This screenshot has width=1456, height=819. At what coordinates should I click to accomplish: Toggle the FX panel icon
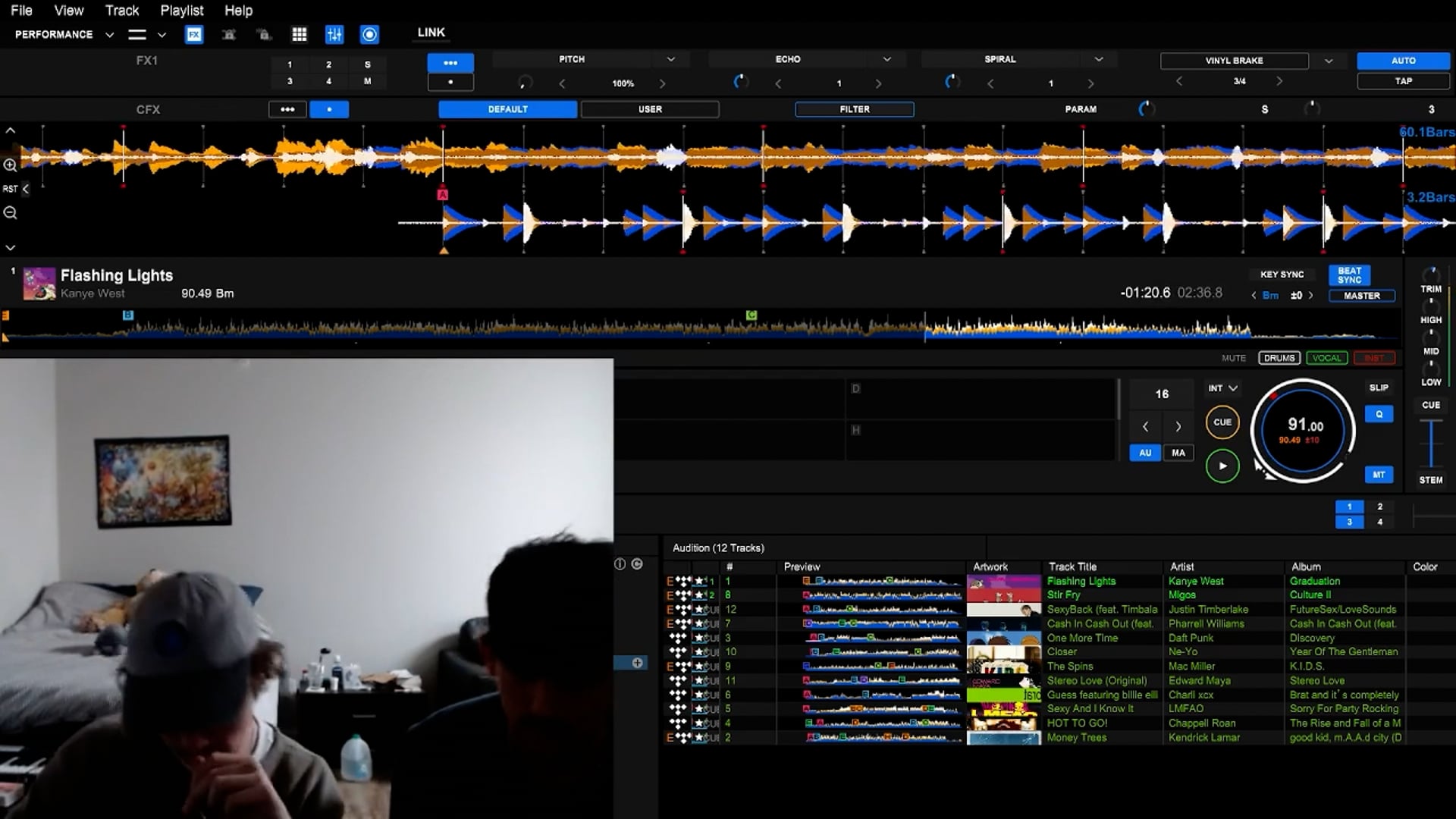(x=194, y=34)
